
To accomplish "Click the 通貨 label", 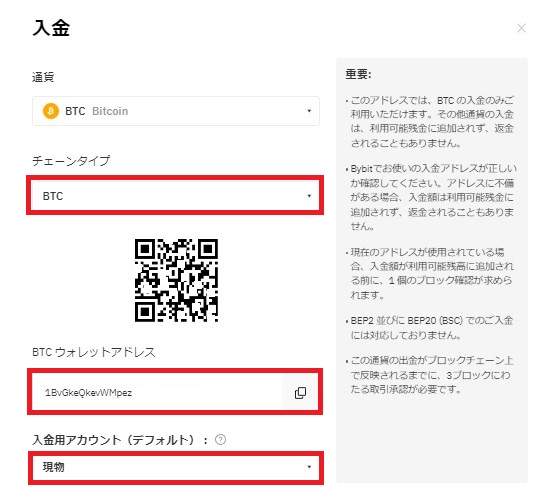I will (43, 77).
